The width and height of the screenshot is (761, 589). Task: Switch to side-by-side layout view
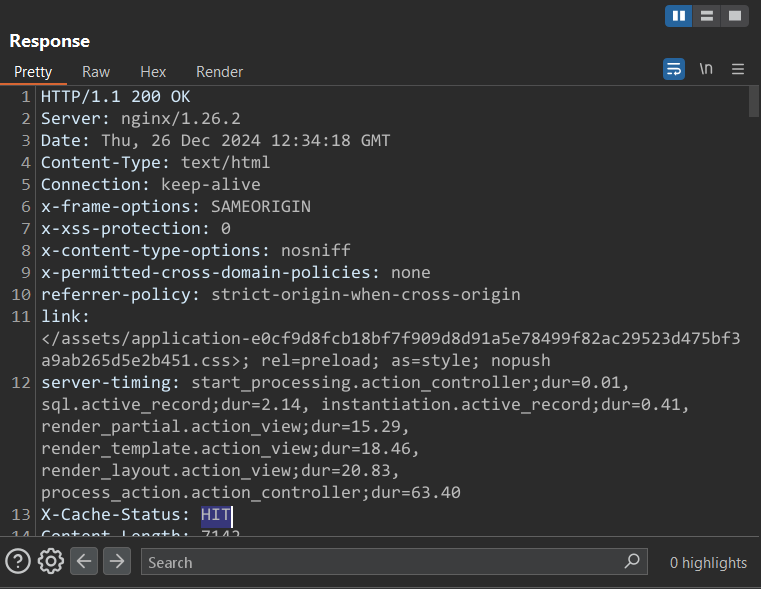point(680,16)
